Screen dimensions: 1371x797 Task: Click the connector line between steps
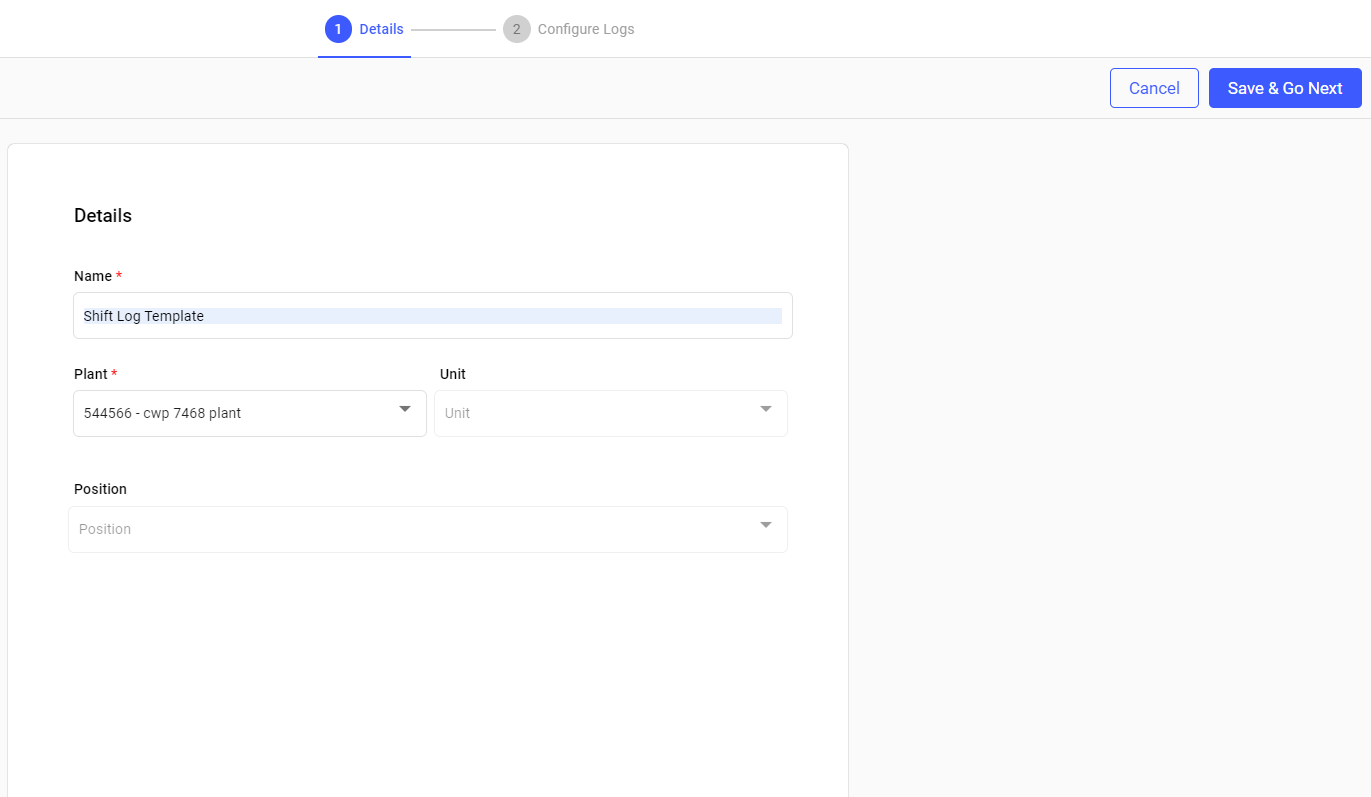(x=453, y=30)
